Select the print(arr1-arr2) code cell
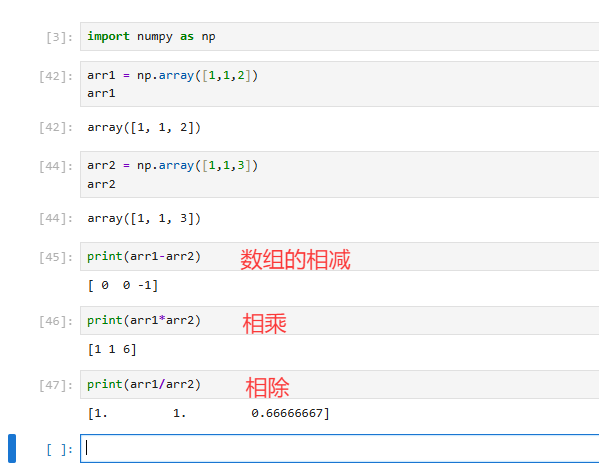 click(339, 256)
